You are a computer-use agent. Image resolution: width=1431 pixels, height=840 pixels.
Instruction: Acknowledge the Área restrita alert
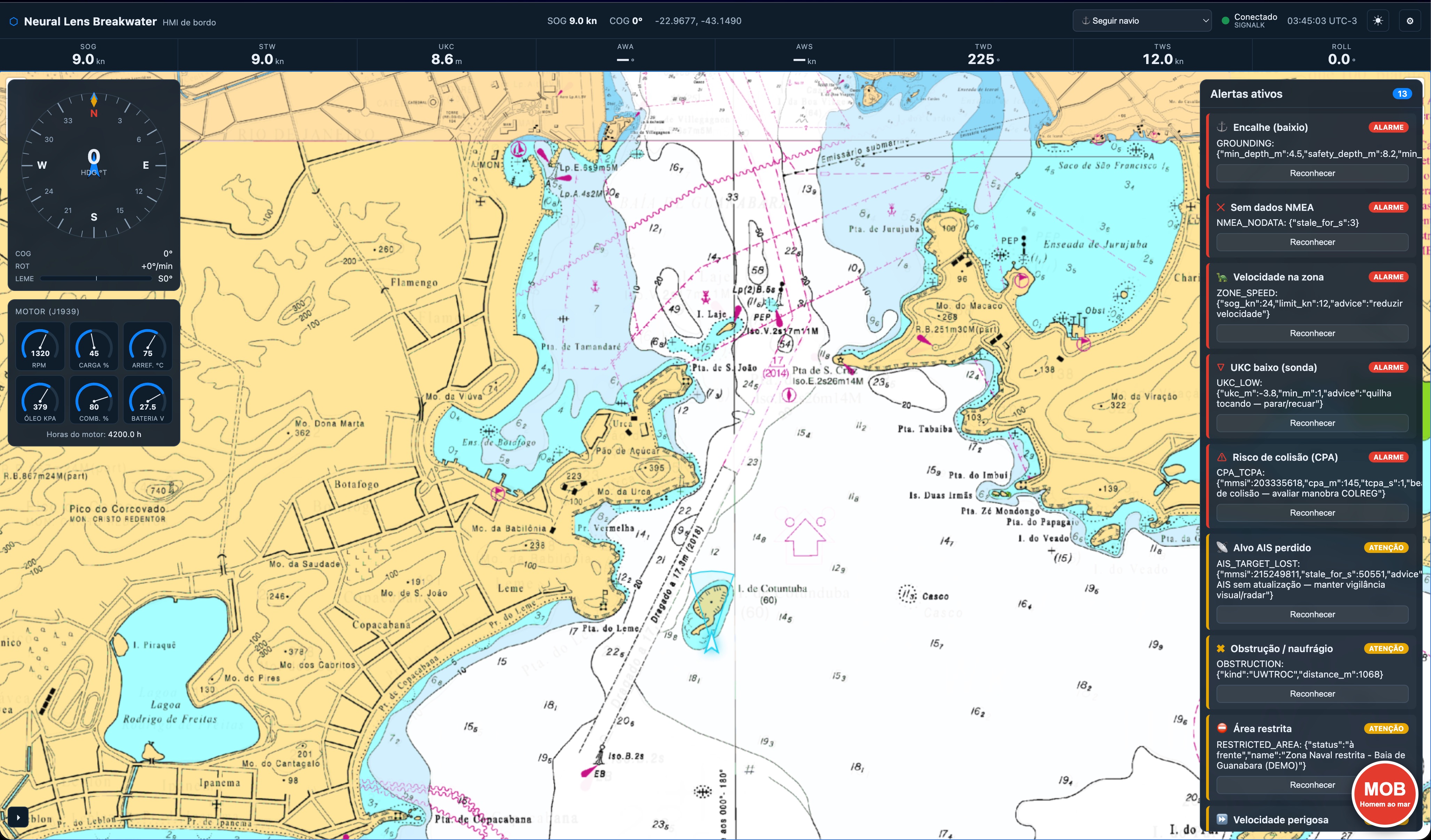pyautogui.click(x=1312, y=785)
